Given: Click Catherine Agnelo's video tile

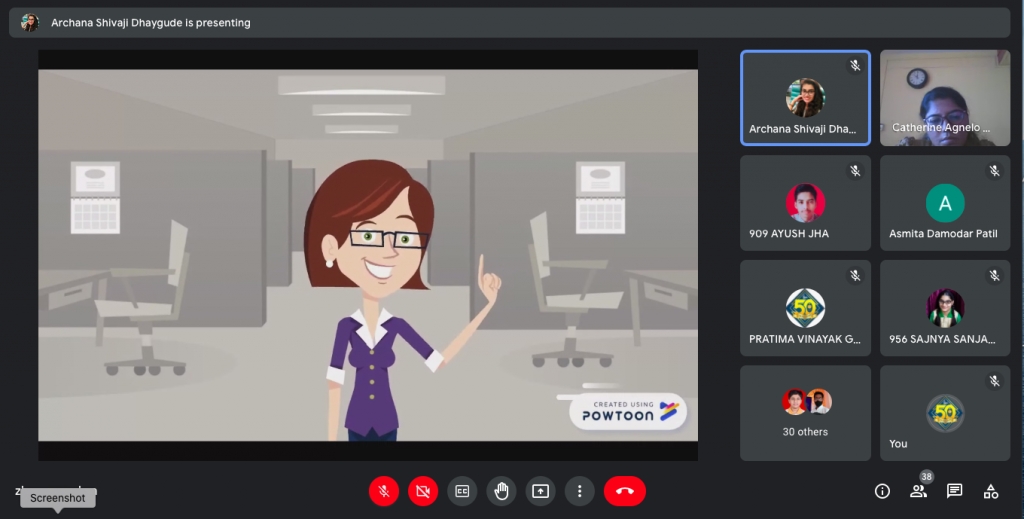Looking at the screenshot, I should [x=945, y=98].
